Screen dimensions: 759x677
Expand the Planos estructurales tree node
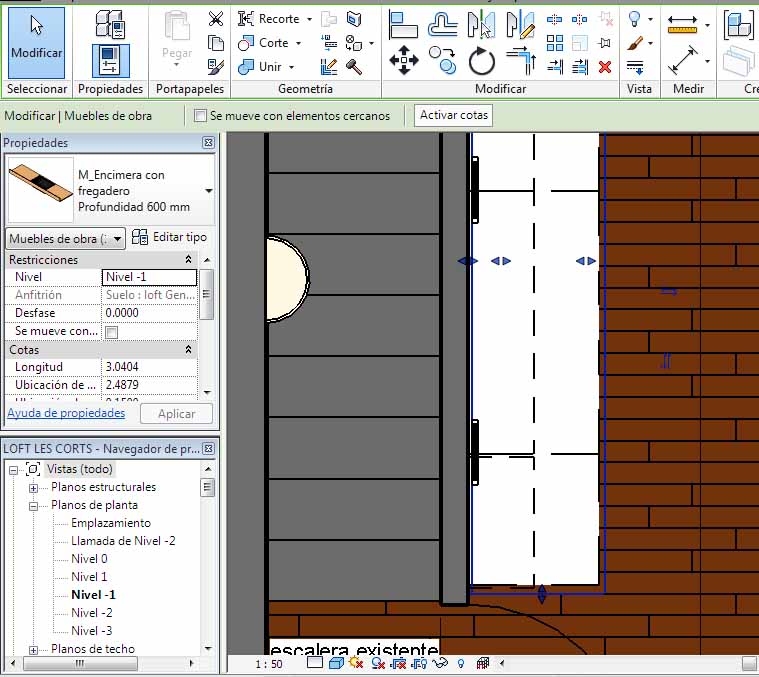33,488
